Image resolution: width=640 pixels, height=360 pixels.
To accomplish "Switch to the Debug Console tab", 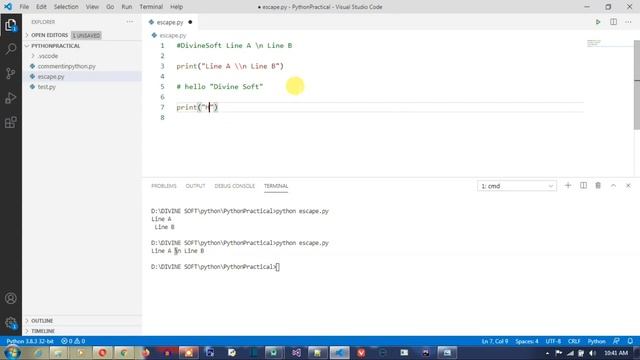I will (234, 186).
